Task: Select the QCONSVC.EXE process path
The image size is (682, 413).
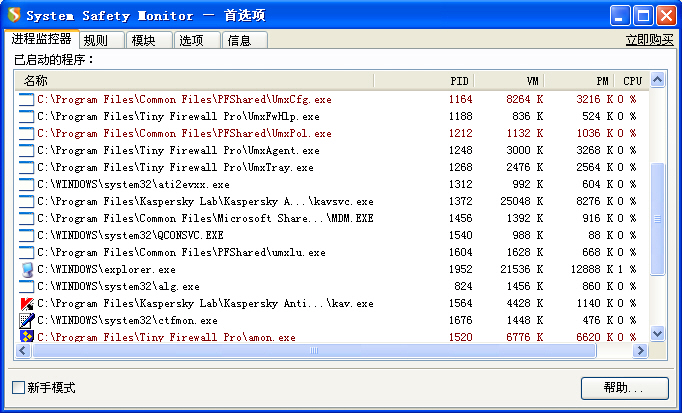Action: click(130, 235)
